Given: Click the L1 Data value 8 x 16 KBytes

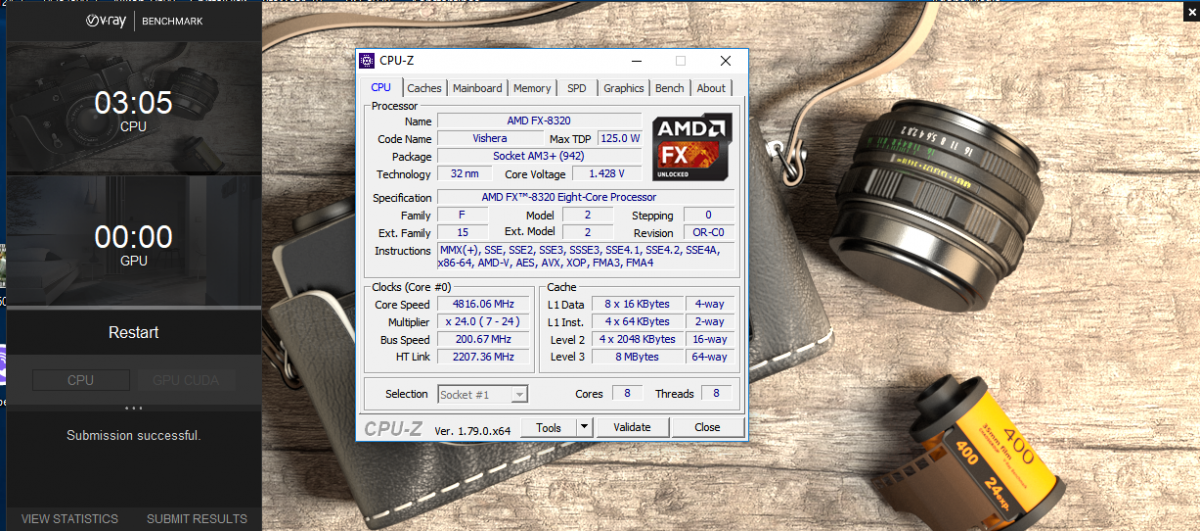Looking at the screenshot, I should click(x=637, y=304).
